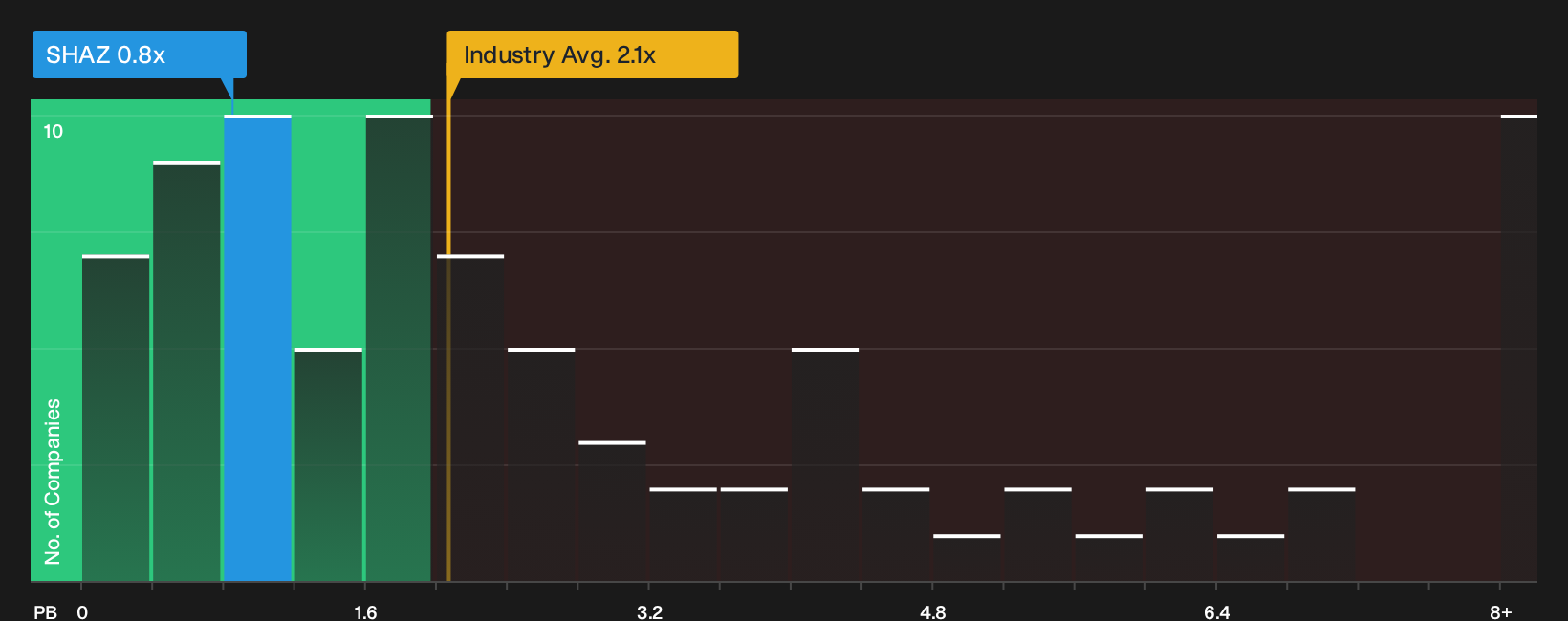The height and width of the screenshot is (621, 1568).
Task: Select the tall green bar at PB 1.6
Action: [x=399, y=349]
